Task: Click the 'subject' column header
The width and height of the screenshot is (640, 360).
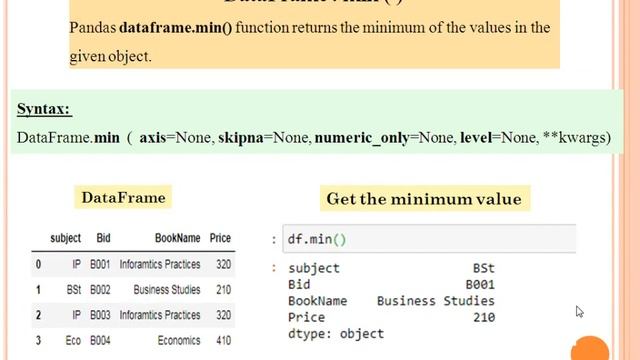Action: point(65,238)
